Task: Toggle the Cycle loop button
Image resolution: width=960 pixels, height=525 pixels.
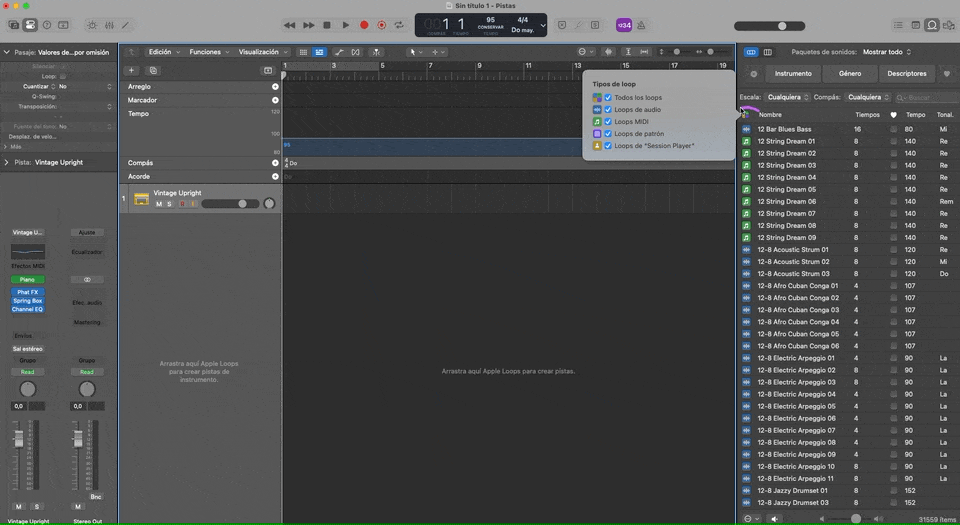Action: 399,25
